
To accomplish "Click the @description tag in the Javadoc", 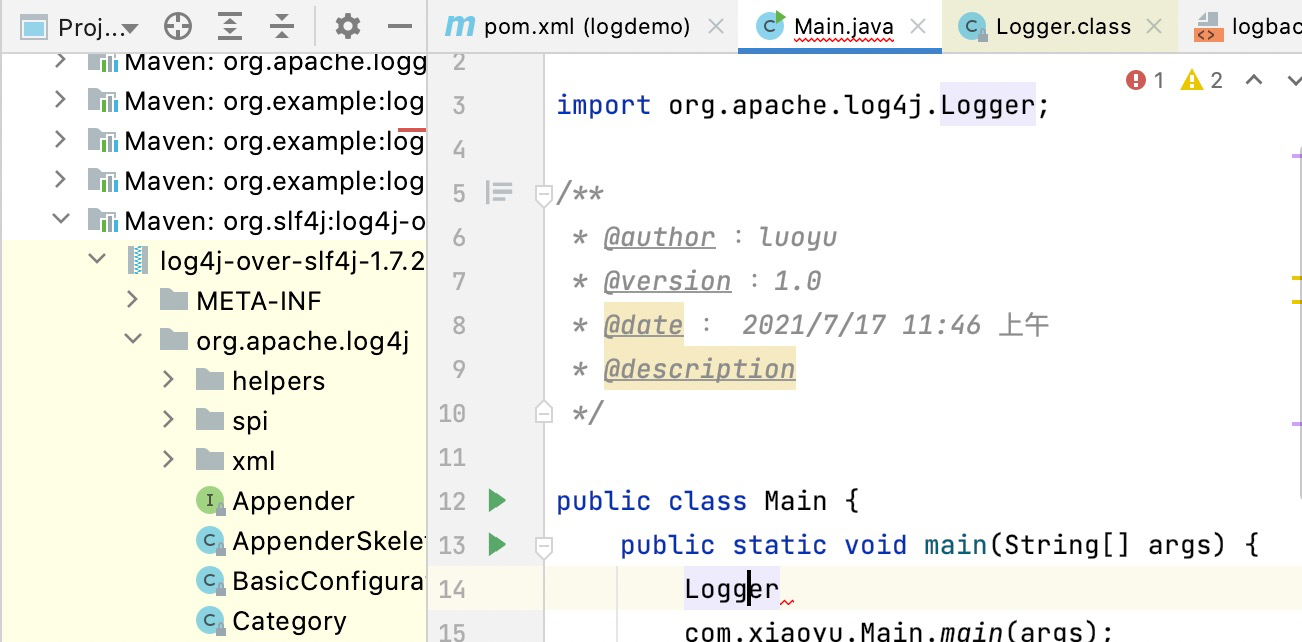I will (699, 369).
